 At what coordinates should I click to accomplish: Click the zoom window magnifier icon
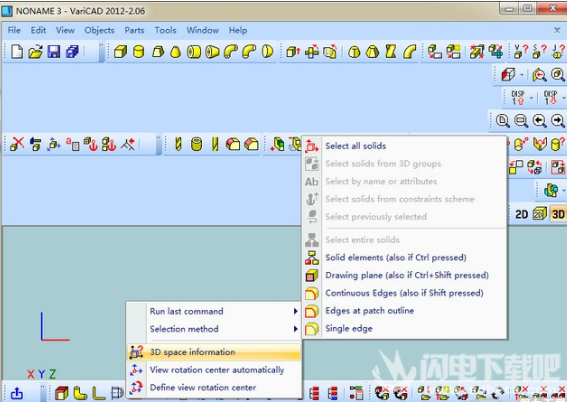[x=521, y=120]
